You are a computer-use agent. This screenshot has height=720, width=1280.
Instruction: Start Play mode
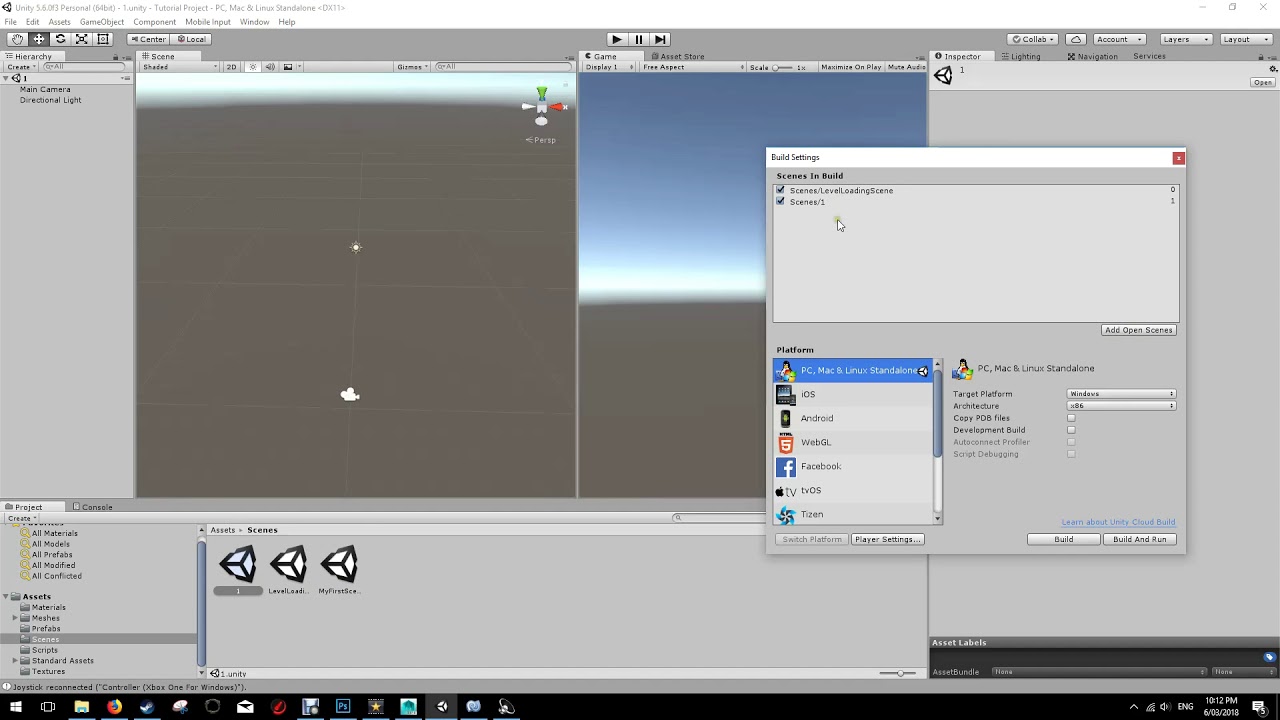click(x=617, y=39)
